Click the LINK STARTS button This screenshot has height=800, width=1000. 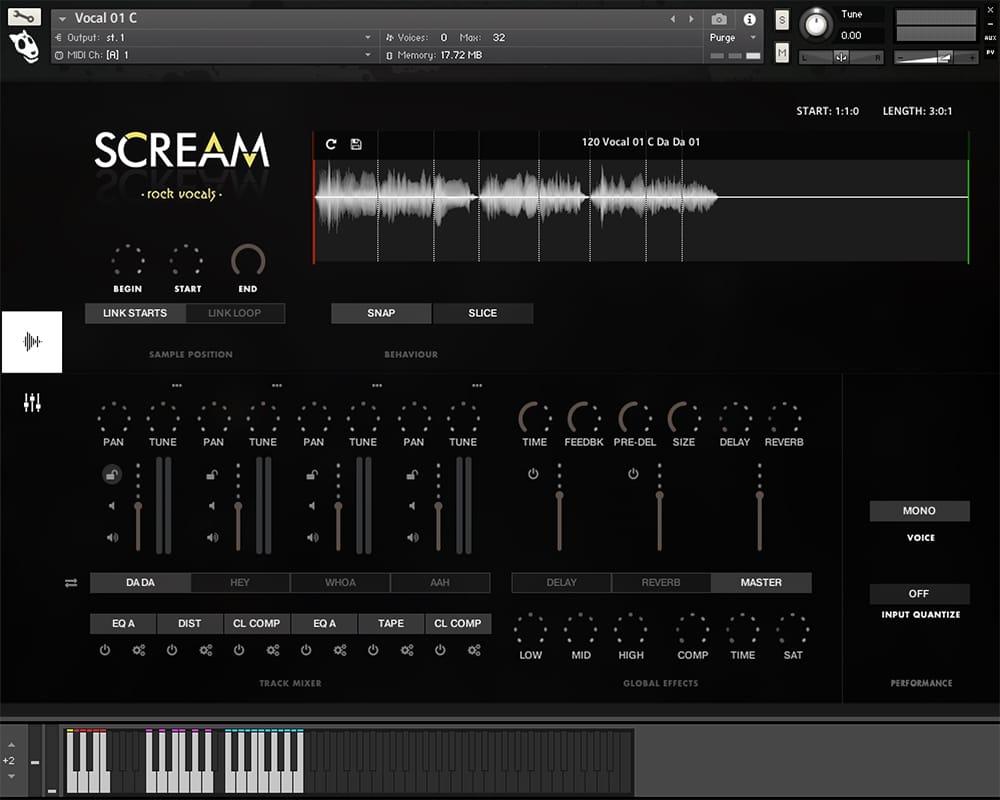[x=135, y=313]
